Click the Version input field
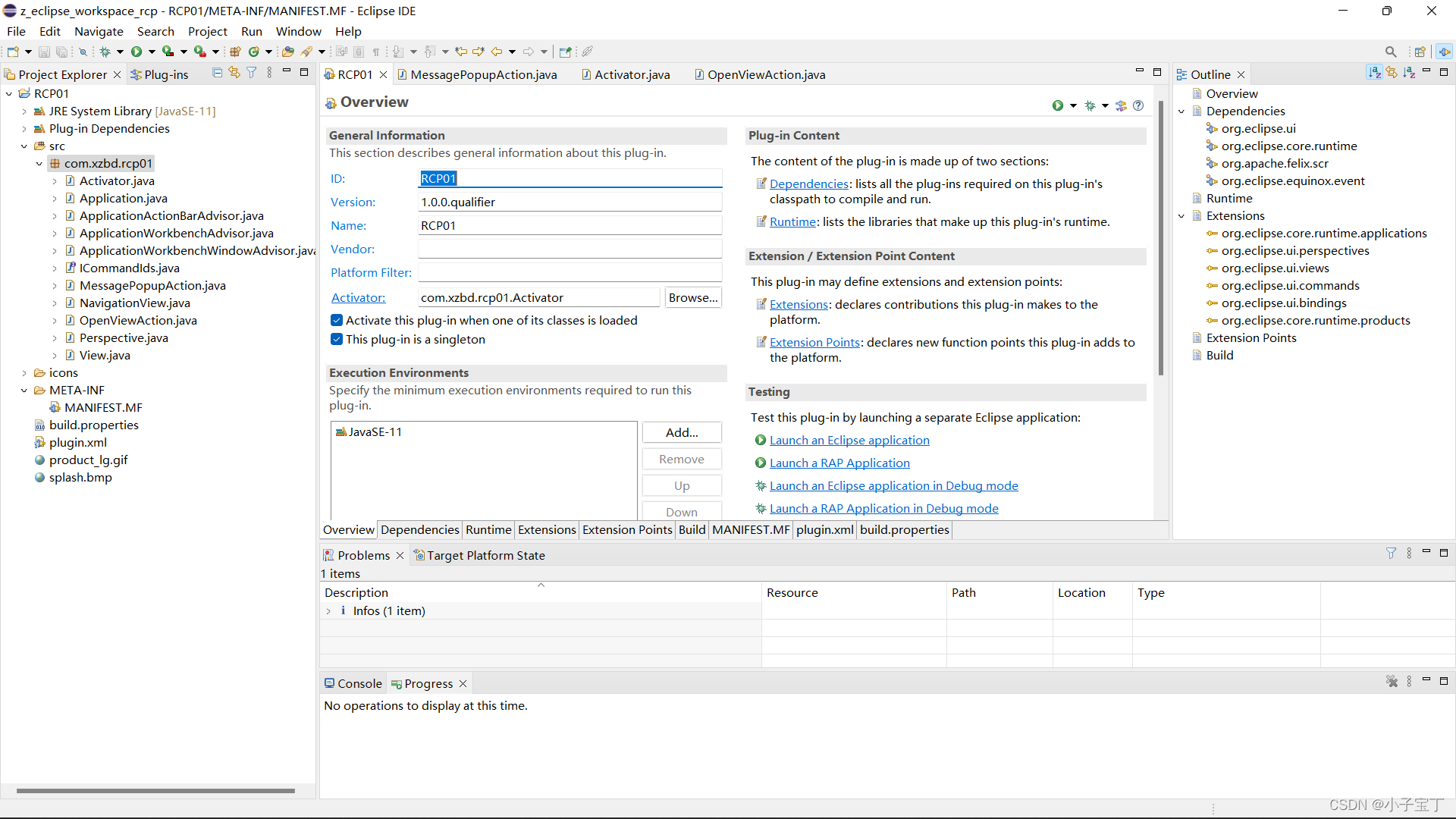The height and width of the screenshot is (819, 1456). (x=570, y=202)
